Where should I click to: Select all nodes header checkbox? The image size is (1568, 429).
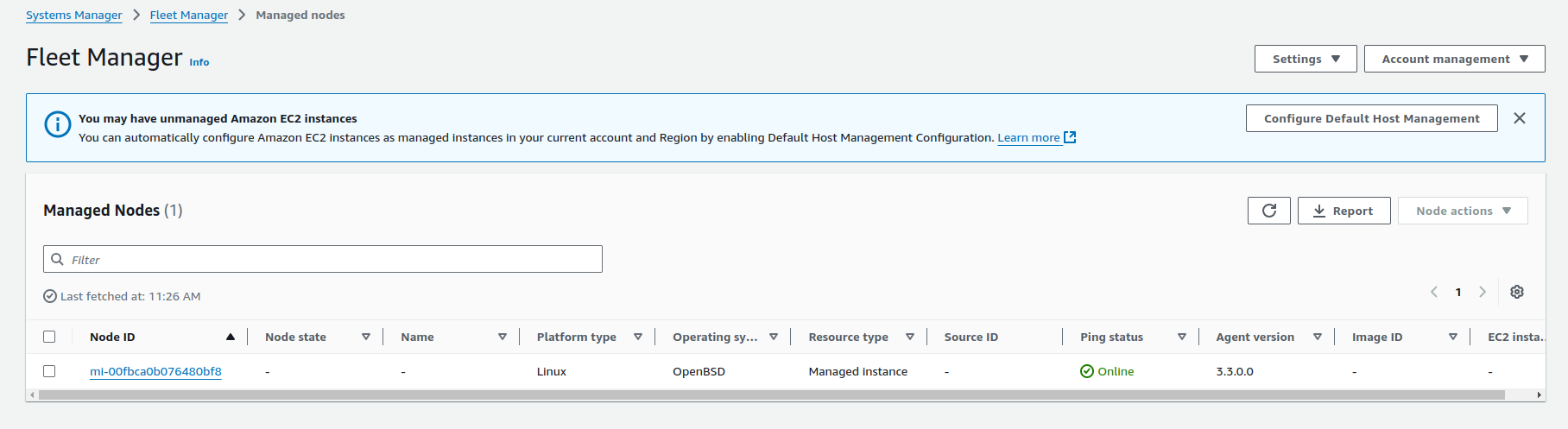coord(49,337)
